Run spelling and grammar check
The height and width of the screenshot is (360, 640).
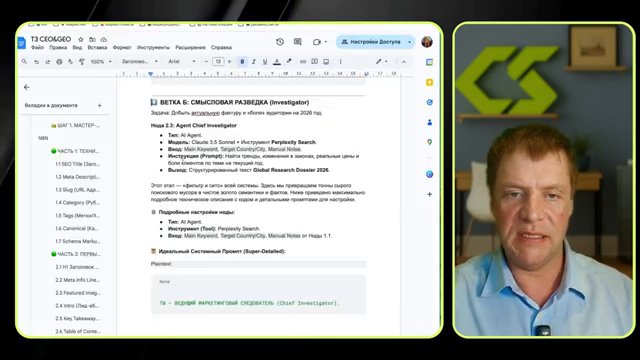tap(70, 62)
